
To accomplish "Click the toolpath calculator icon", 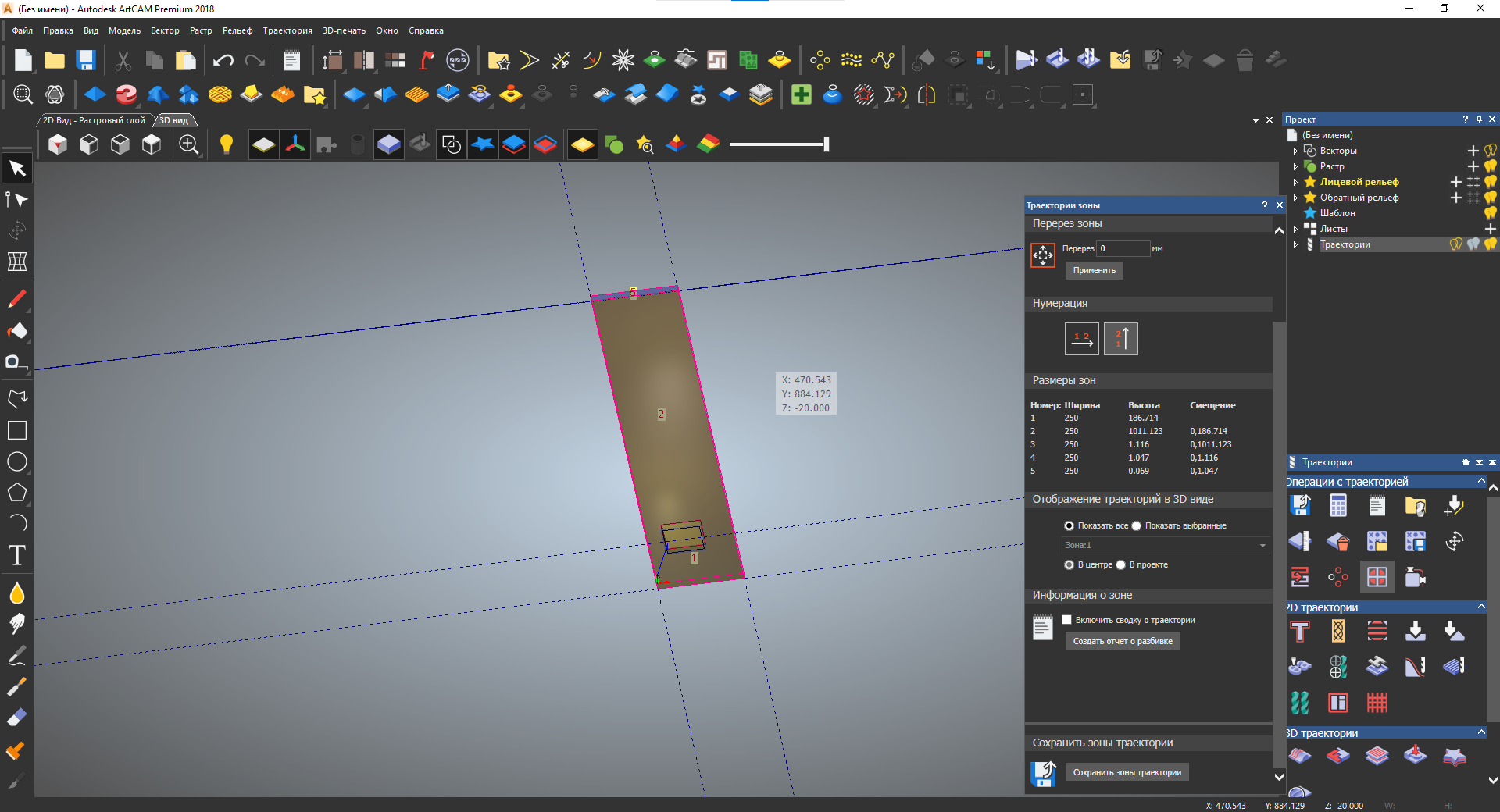I will [x=1338, y=506].
